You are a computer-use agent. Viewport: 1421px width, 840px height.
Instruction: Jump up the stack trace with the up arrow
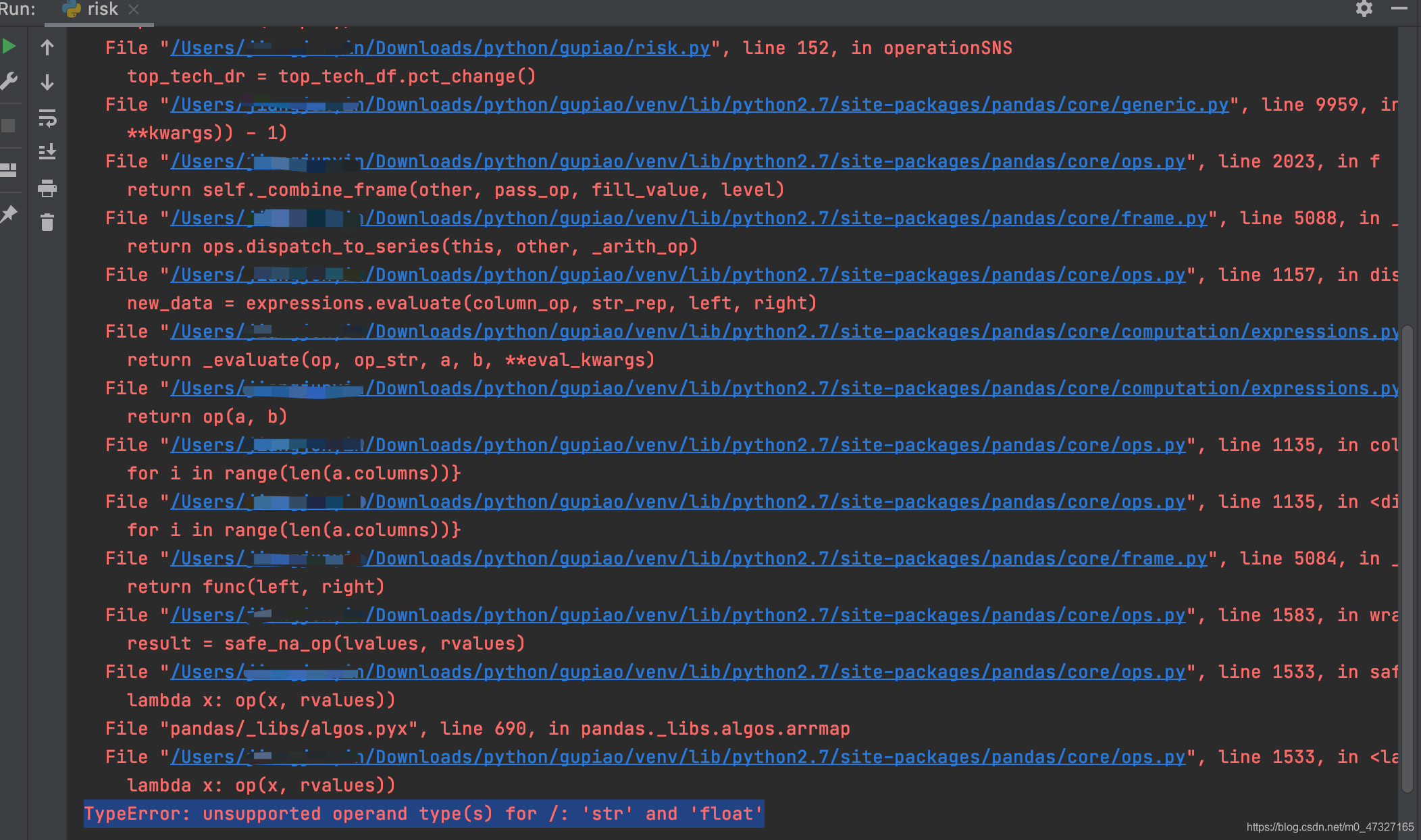pyautogui.click(x=47, y=47)
